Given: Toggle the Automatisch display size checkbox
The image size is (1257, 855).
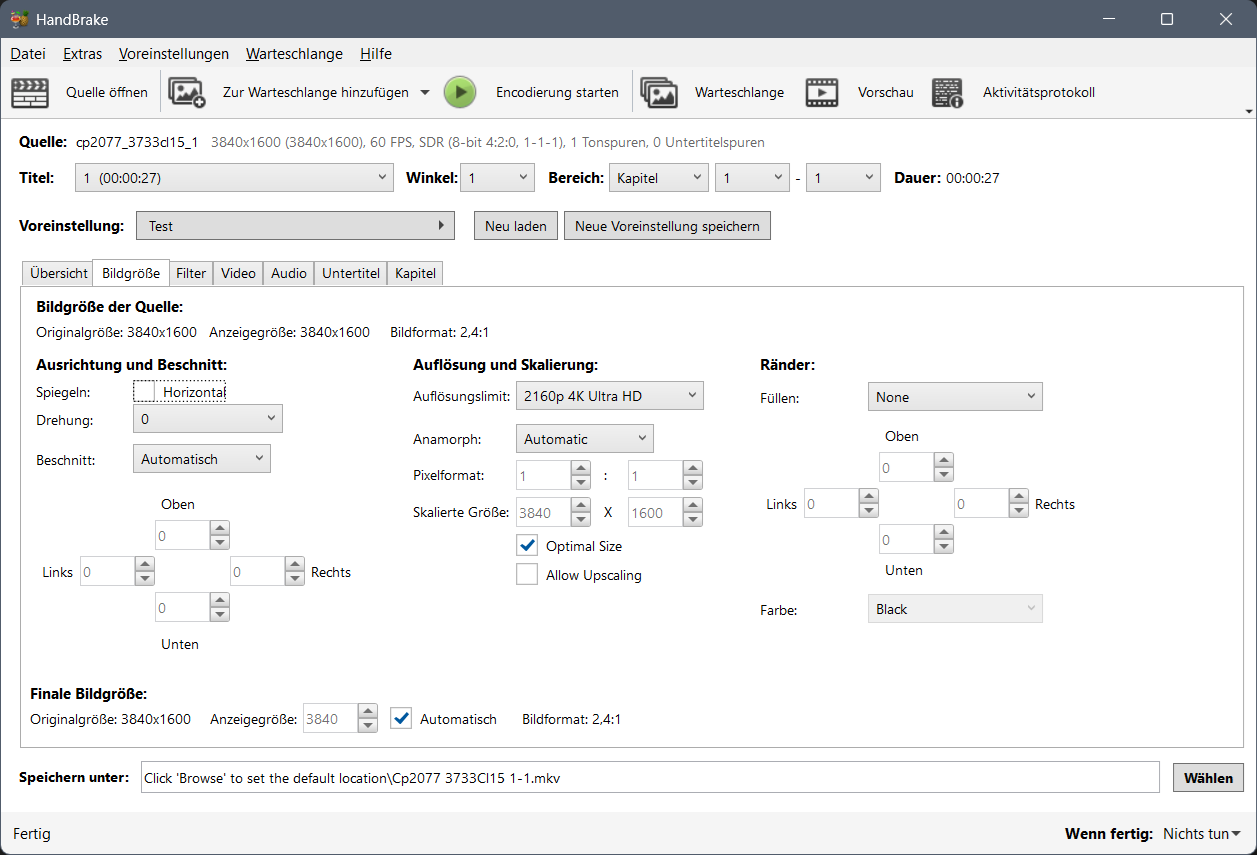Looking at the screenshot, I should point(401,719).
